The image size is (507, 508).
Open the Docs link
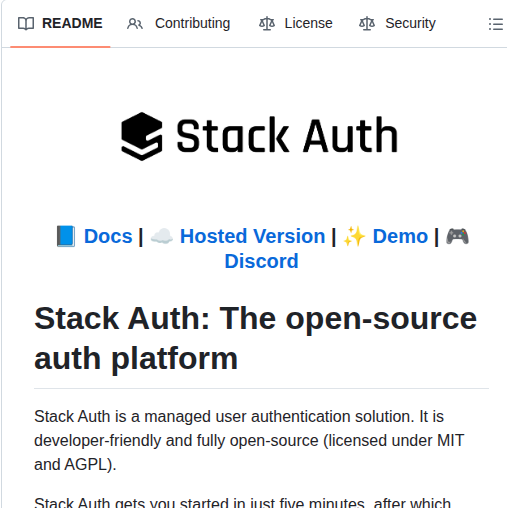108,236
